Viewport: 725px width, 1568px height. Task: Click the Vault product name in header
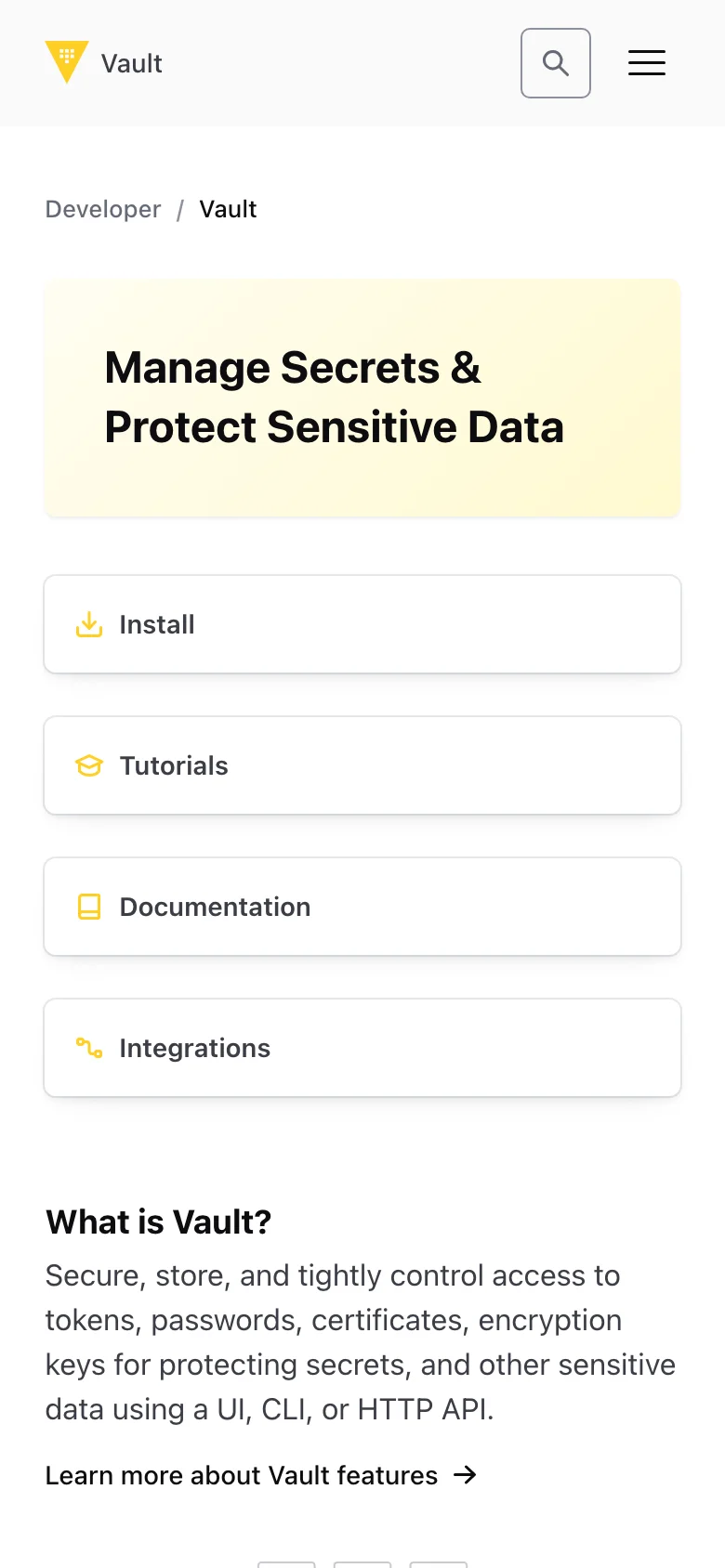pos(132,63)
